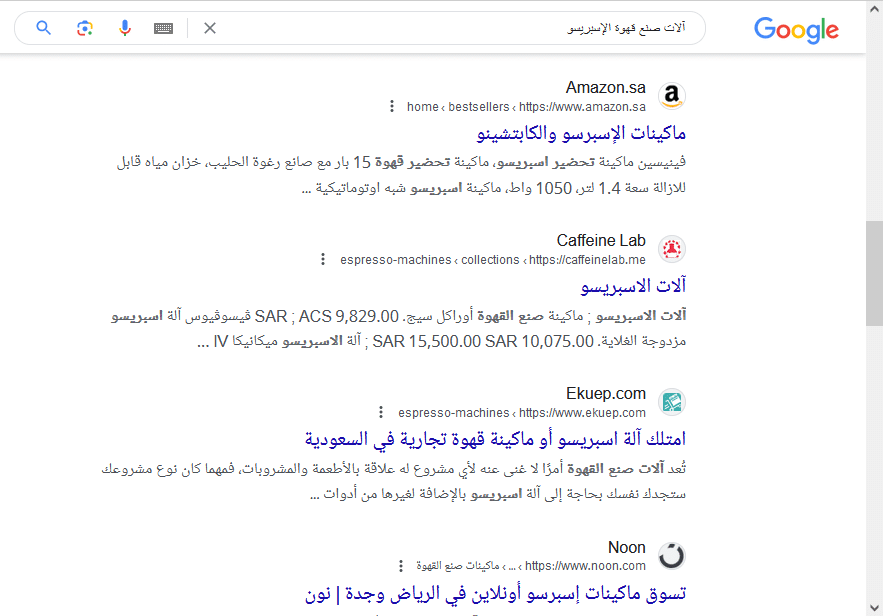
Task: Open the three-dot menu for the Noon result
Action: pos(401,565)
